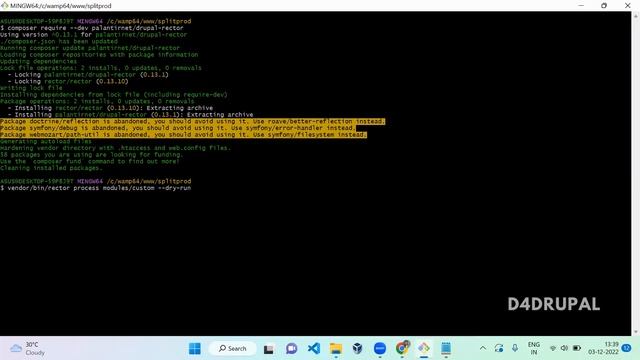The image size is (640, 360).
Task: Click the 'Cleaning installed packages.' line
Action: tap(51, 168)
